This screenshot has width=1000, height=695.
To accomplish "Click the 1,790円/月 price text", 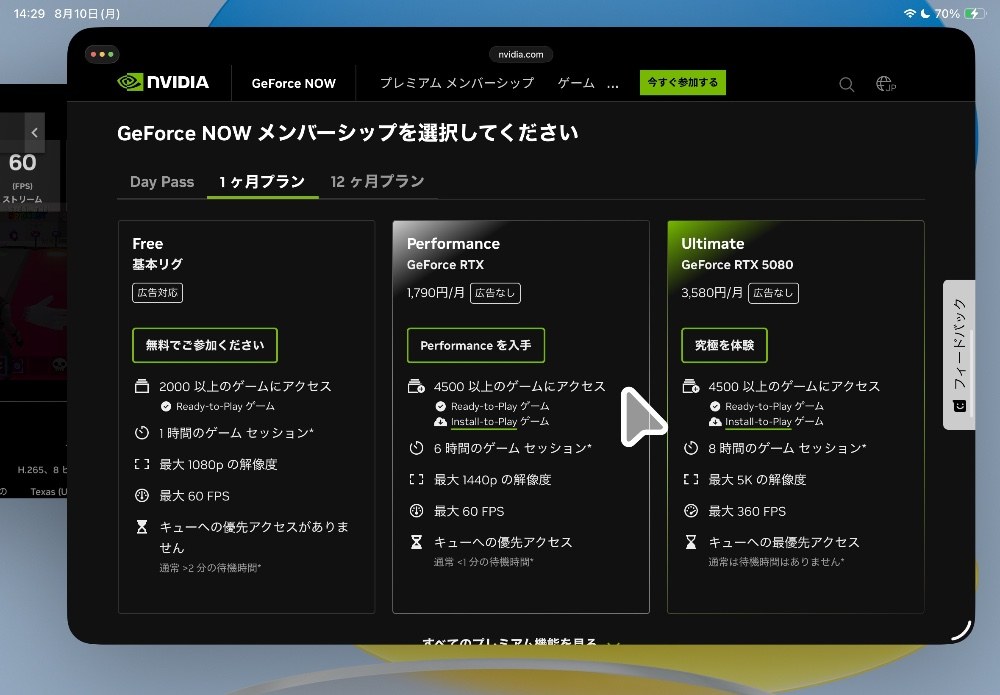I will click(x=436, y=293).
